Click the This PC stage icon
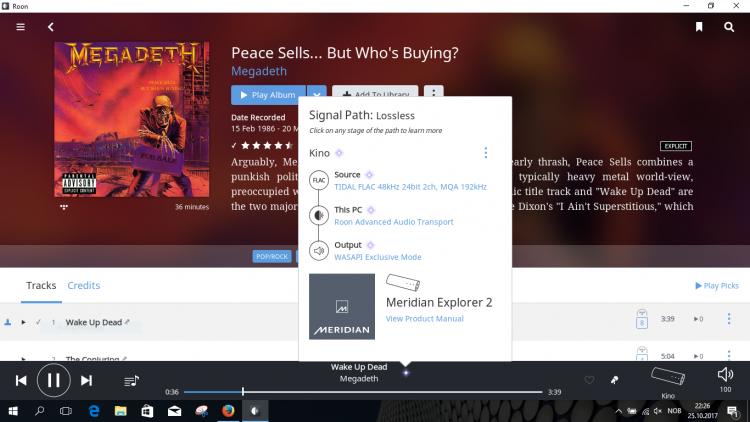Screen dimensions: 750x422 319,215
